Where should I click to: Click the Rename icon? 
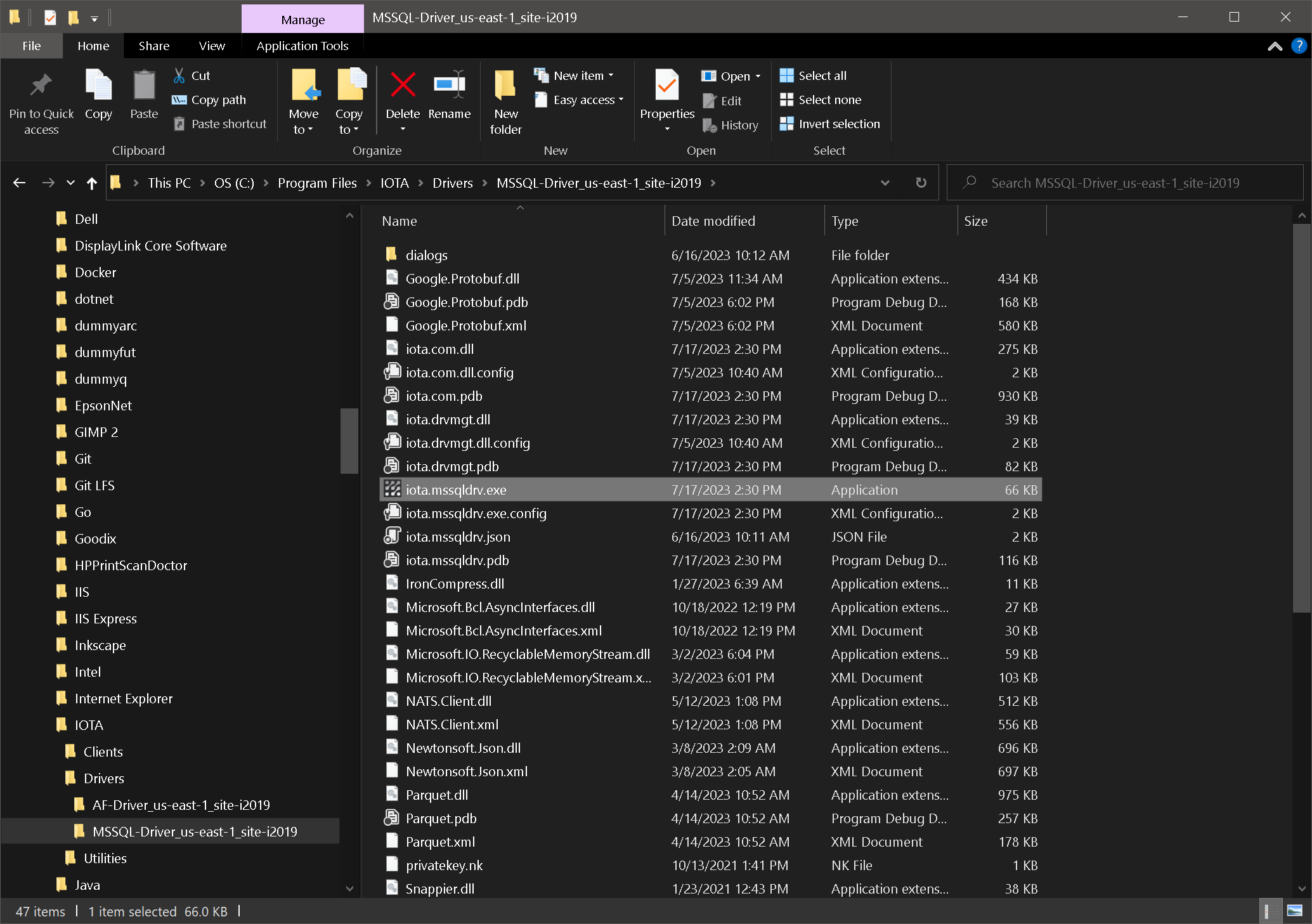[x=449, y=85]
